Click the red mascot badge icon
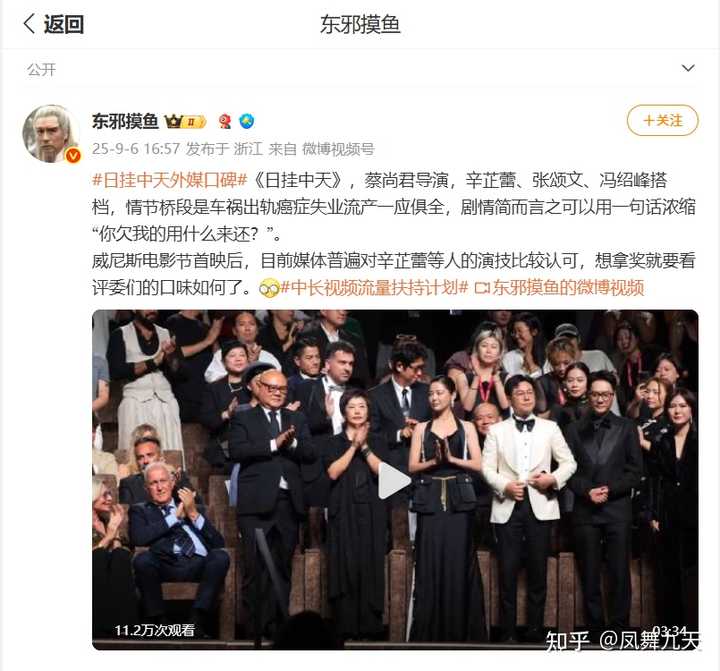720x671 pixels. (x=225, y=121)
